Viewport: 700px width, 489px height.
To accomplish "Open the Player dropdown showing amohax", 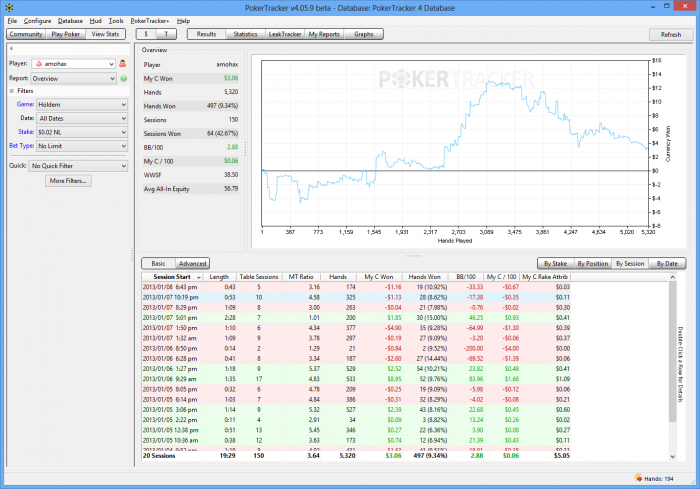I will tap(74, 64).
